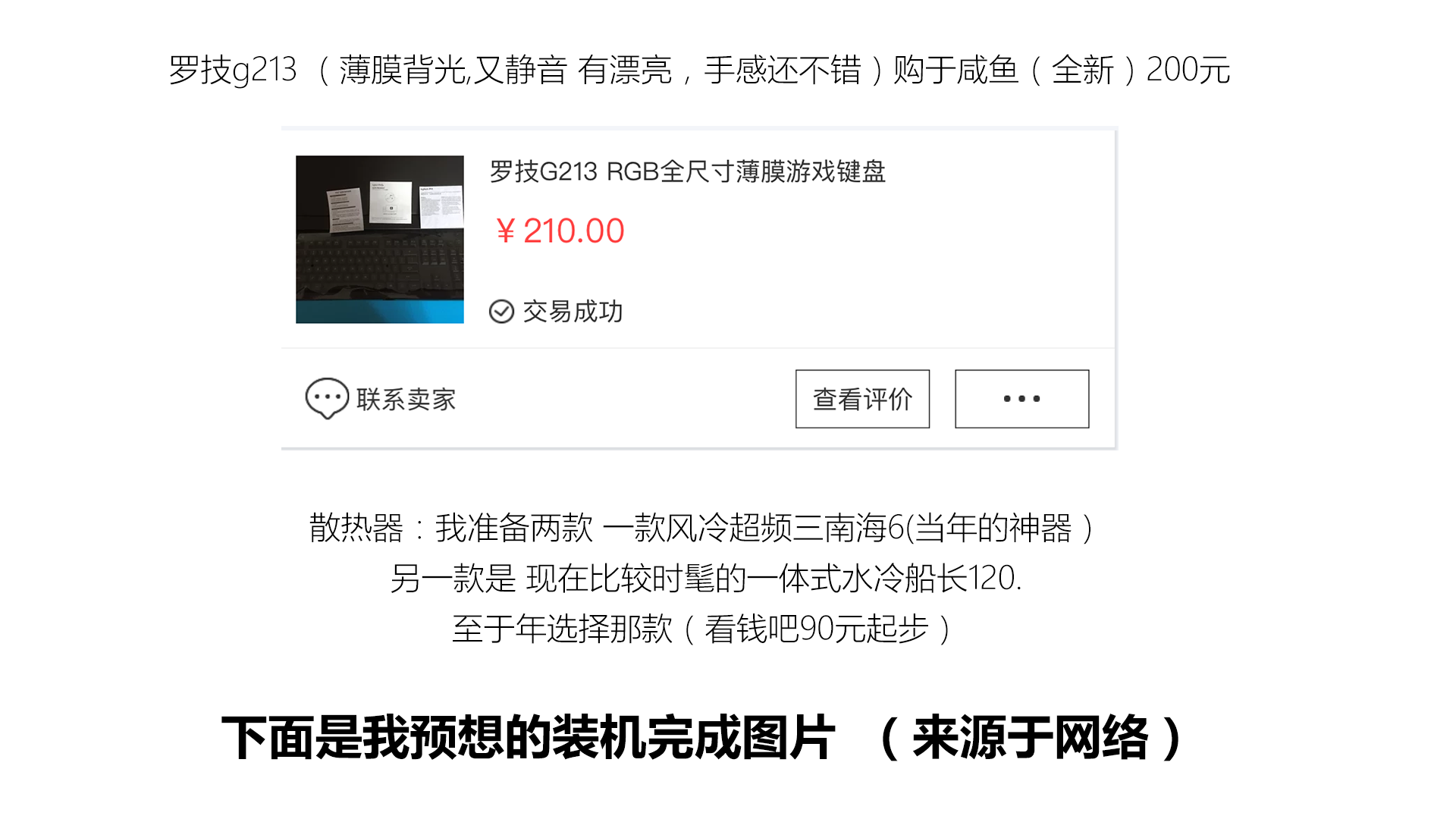The image size is (1456, 819).
Task: Click the line mentioning 一体式水冷船长120
Action: point(706,579)
